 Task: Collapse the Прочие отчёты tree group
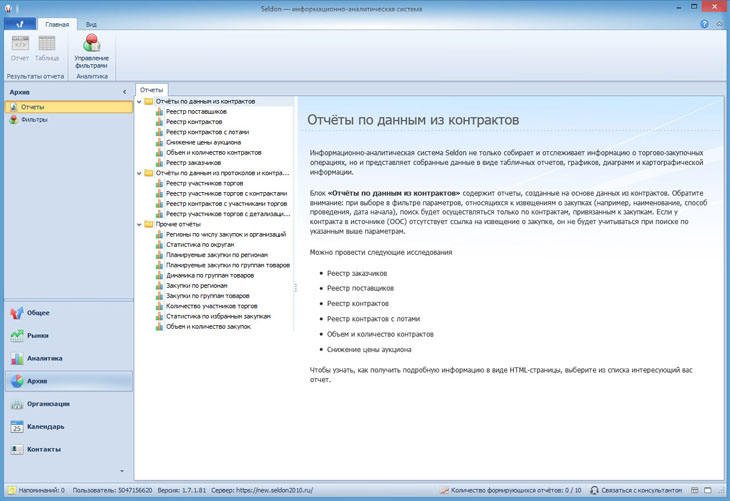coord(140,224)
